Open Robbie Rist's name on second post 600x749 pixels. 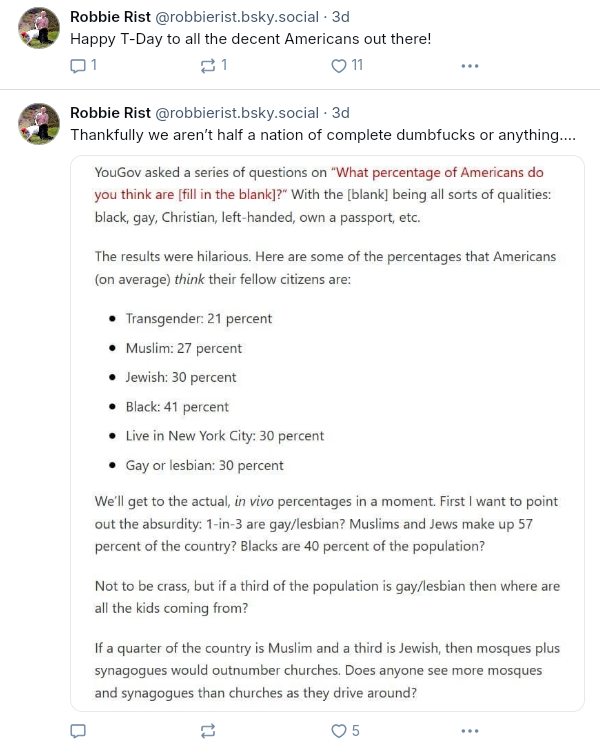tap(110, 113)
